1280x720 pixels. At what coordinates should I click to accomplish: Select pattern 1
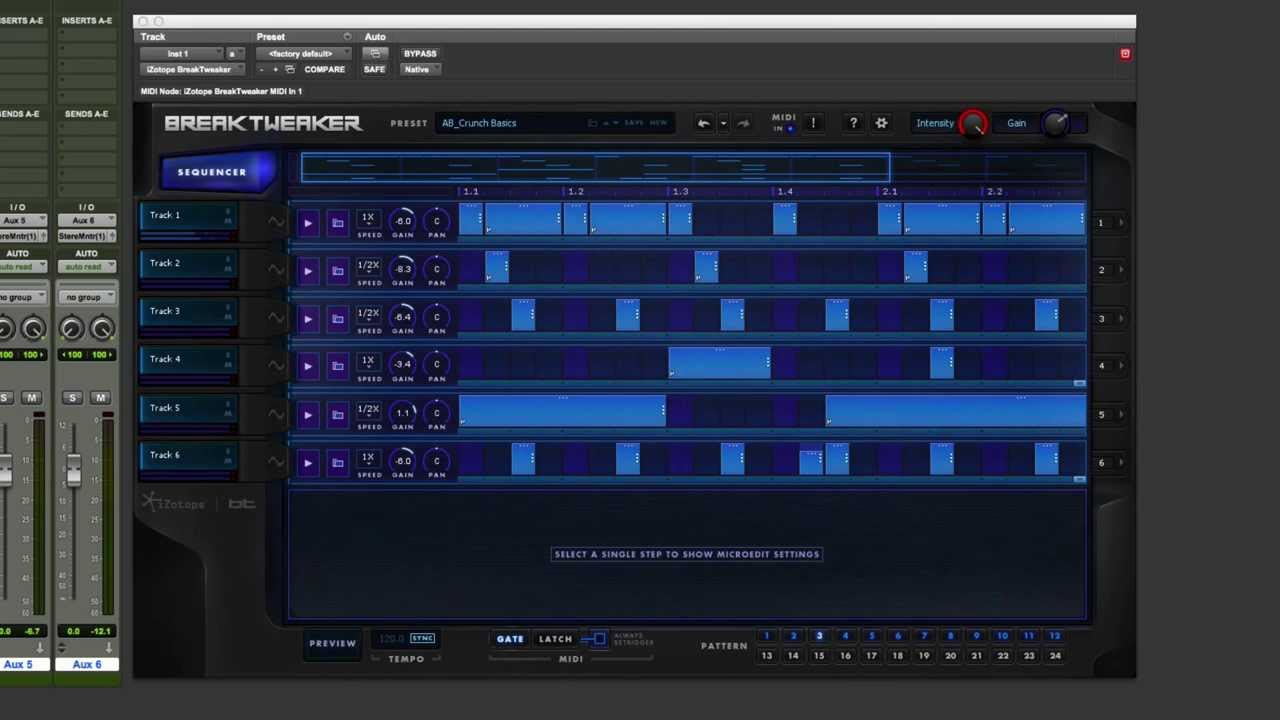coord(767,636)
